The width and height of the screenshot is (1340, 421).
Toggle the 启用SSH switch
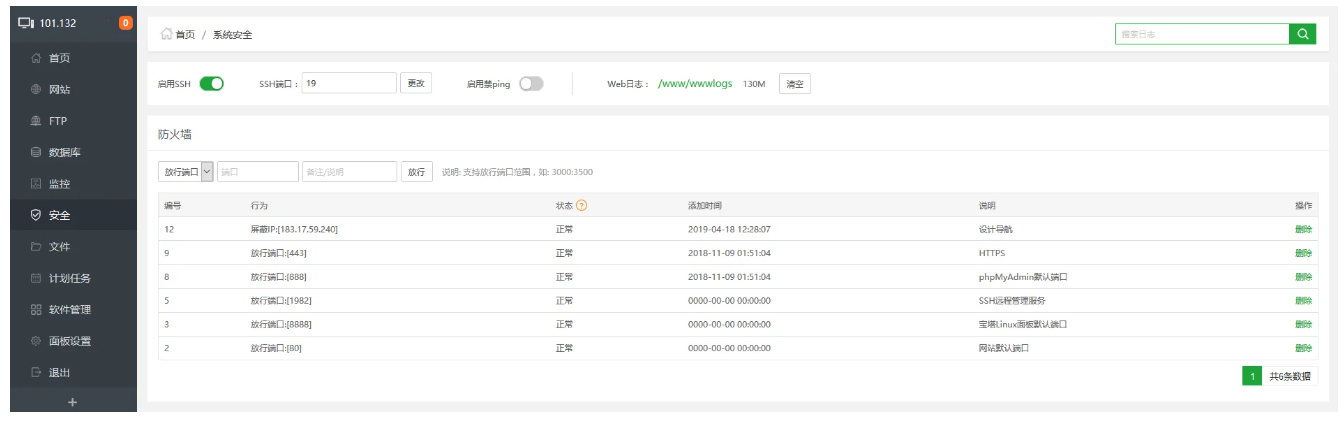click(211, 84)
